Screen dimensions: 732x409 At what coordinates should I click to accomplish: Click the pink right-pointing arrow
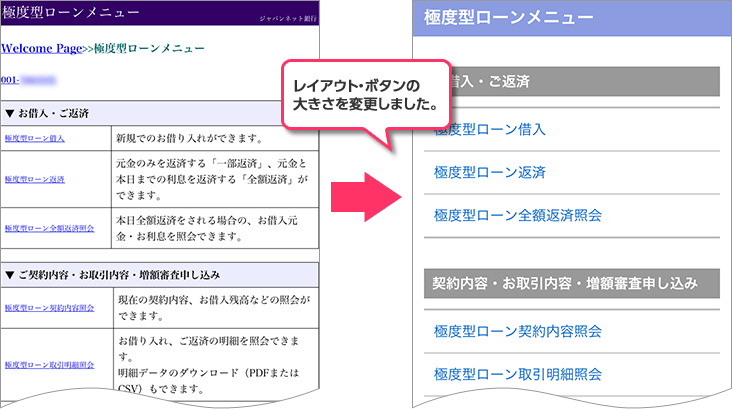[366, 192]
